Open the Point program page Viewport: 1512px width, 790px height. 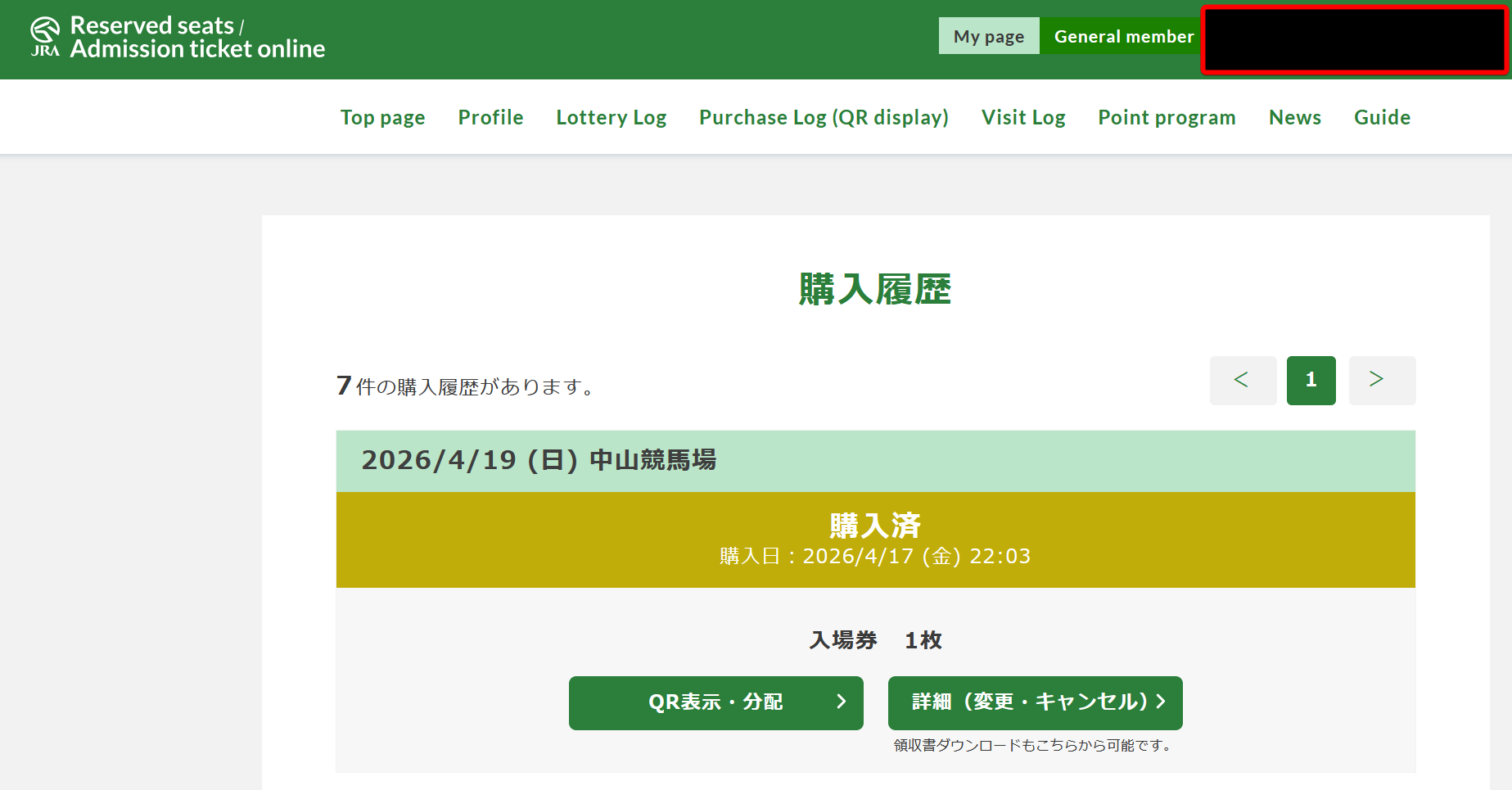(x=1167, y=117)
